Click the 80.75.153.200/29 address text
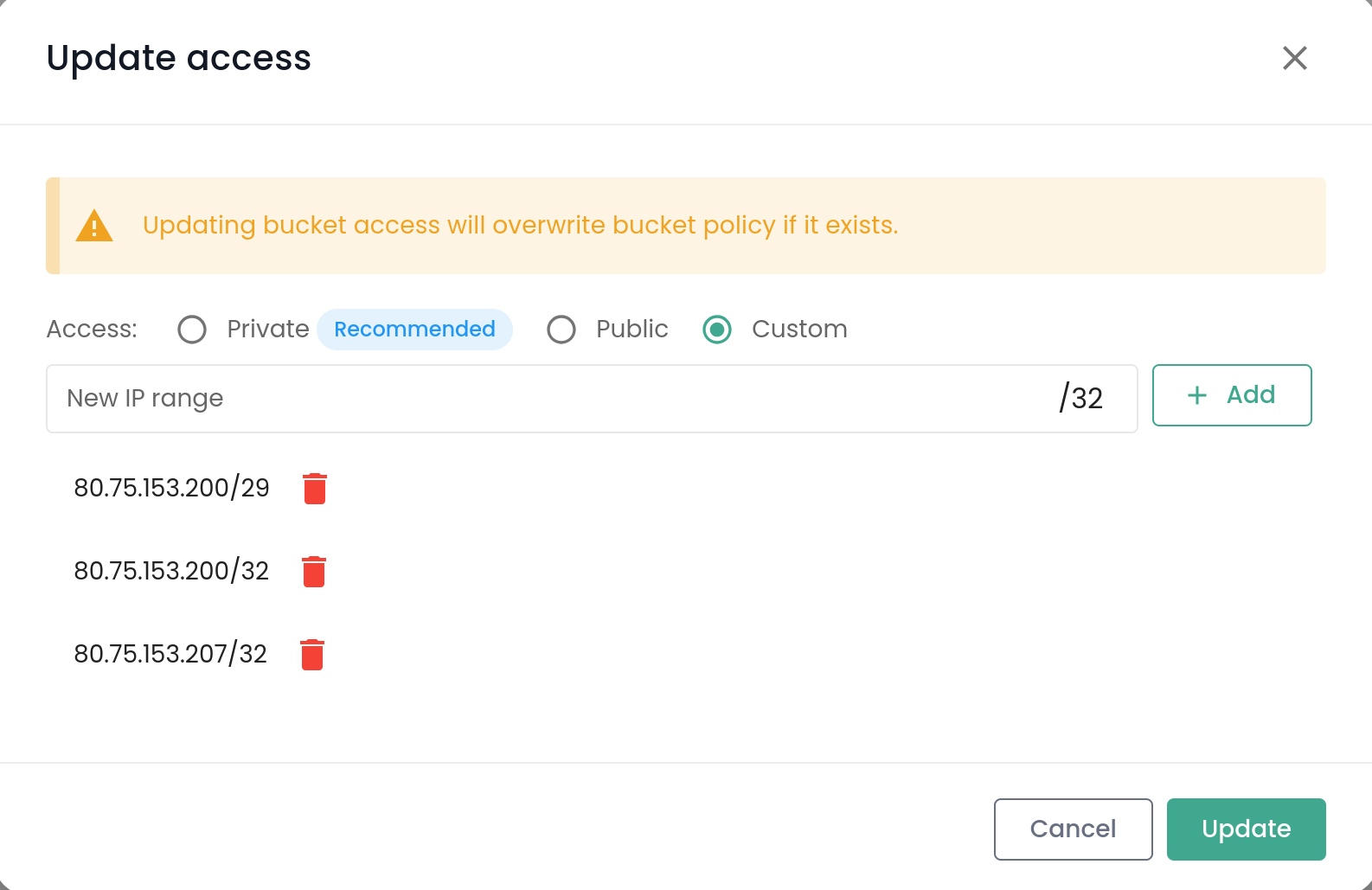 point(171,489)
